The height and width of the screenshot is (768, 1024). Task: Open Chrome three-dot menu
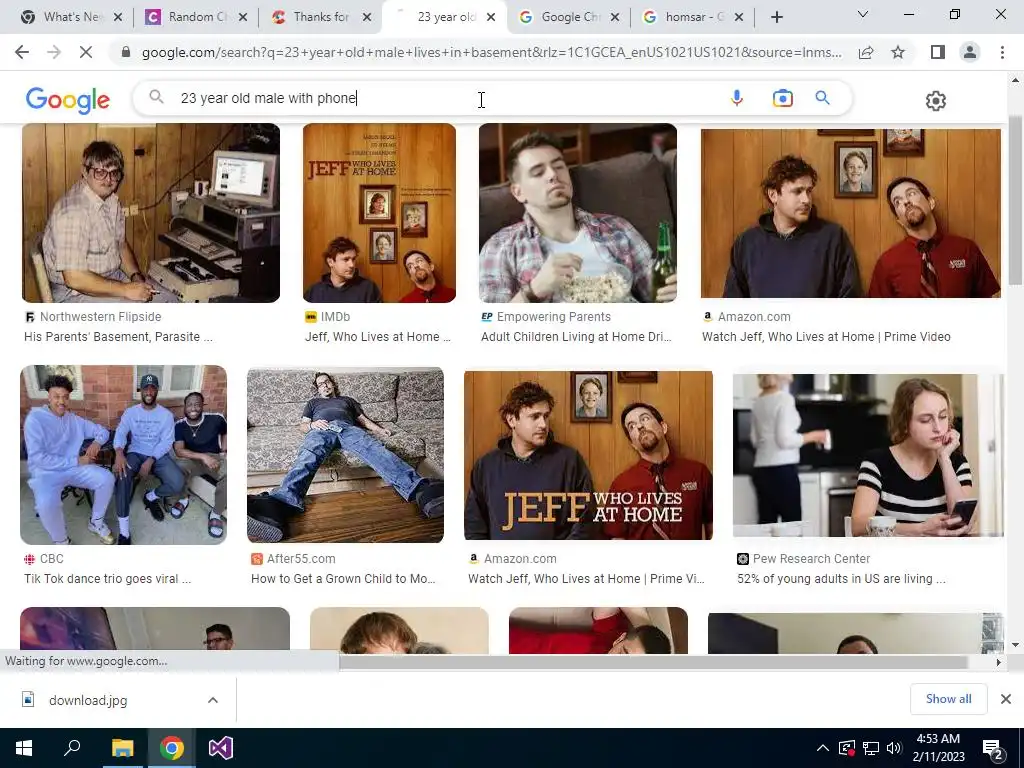point(1002,52)
